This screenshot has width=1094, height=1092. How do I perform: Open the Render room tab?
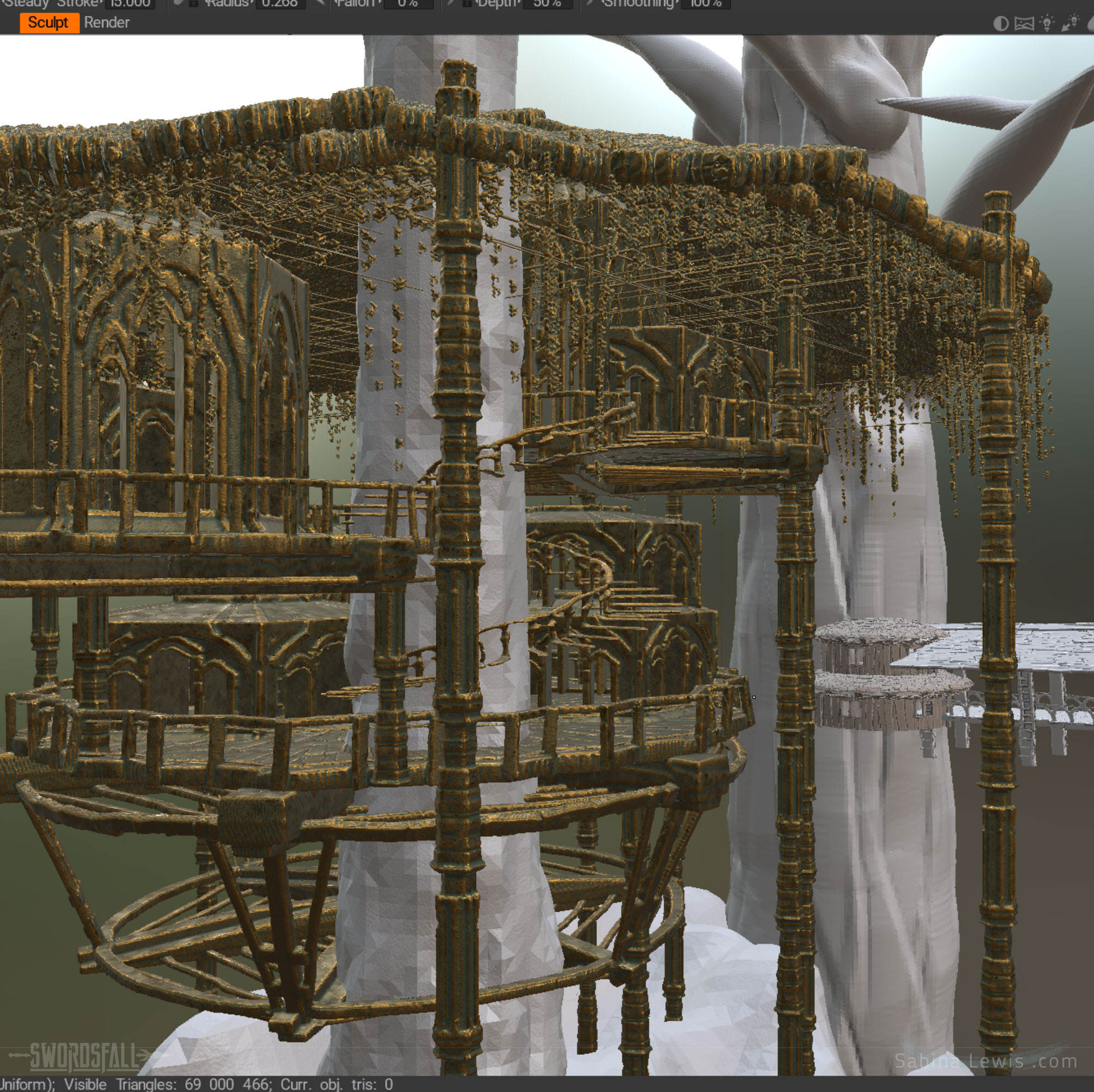(107, 22)
